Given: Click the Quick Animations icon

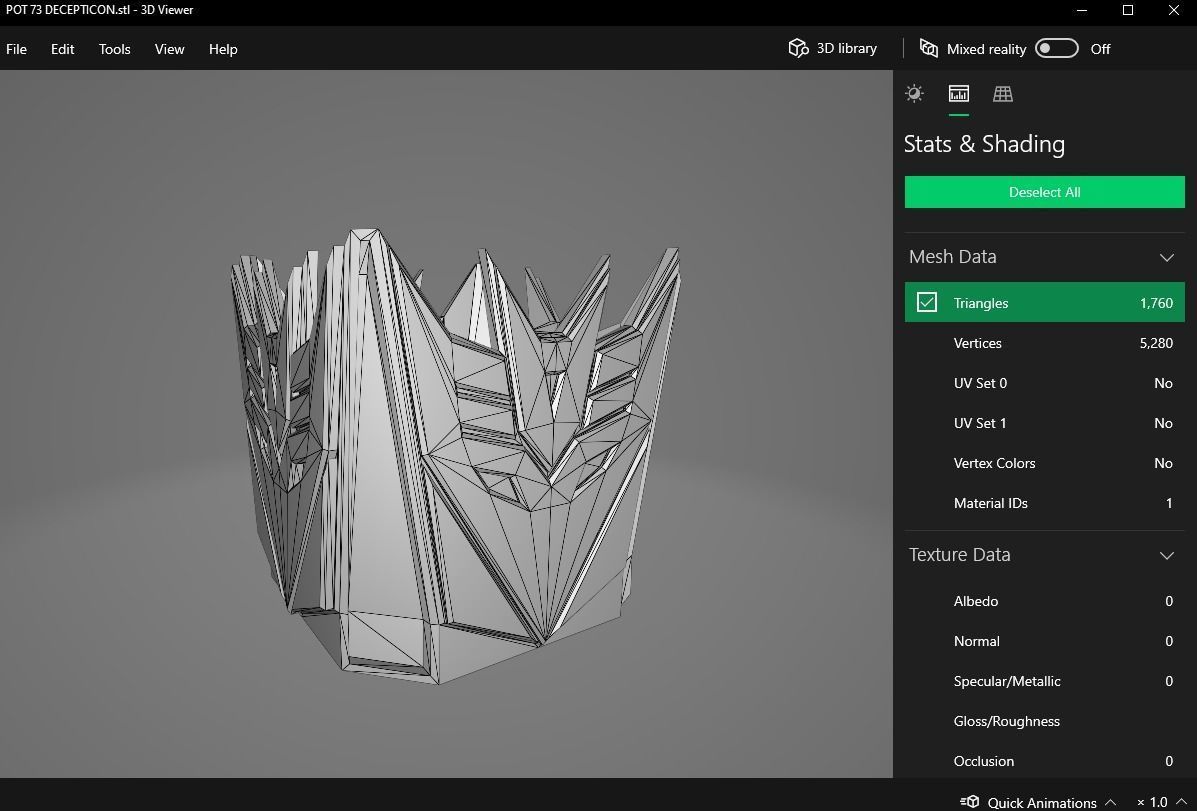Looking at the screenshot, I should click(970, 802).
